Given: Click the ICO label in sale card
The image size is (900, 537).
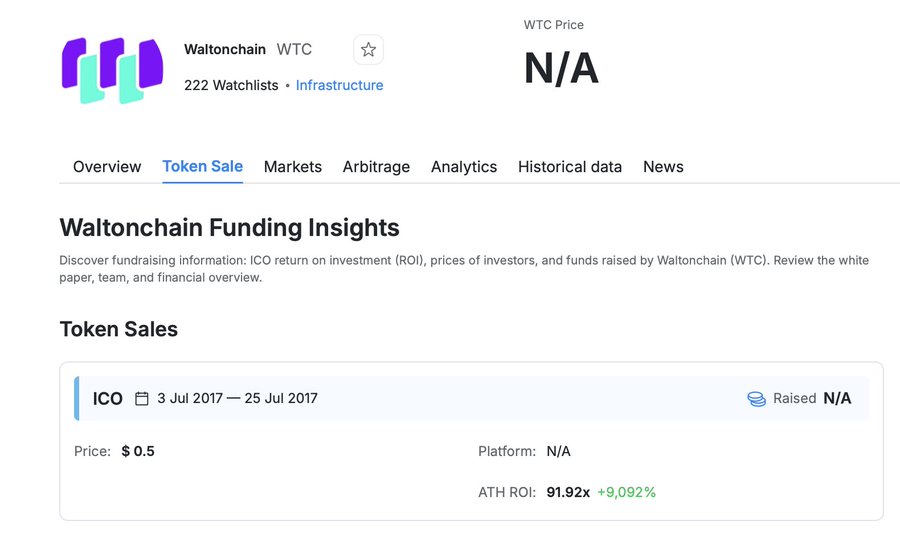Looking at the screenshot, I should coord(108,399).
